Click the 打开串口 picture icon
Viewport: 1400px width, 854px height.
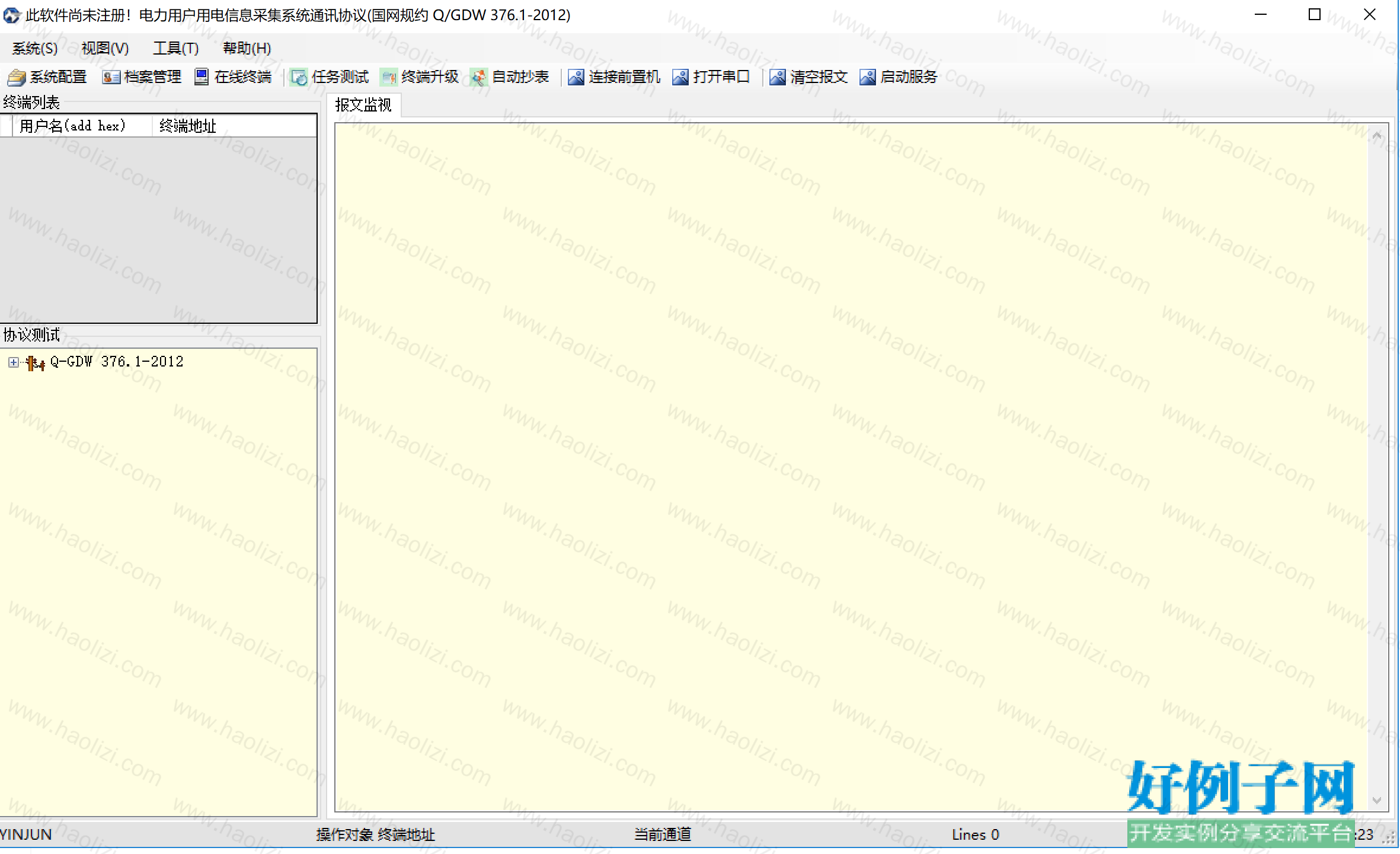[680, 77]
